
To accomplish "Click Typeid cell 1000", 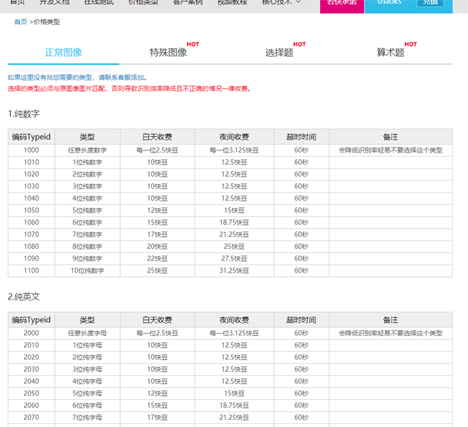I will click(x=31, y=150).
